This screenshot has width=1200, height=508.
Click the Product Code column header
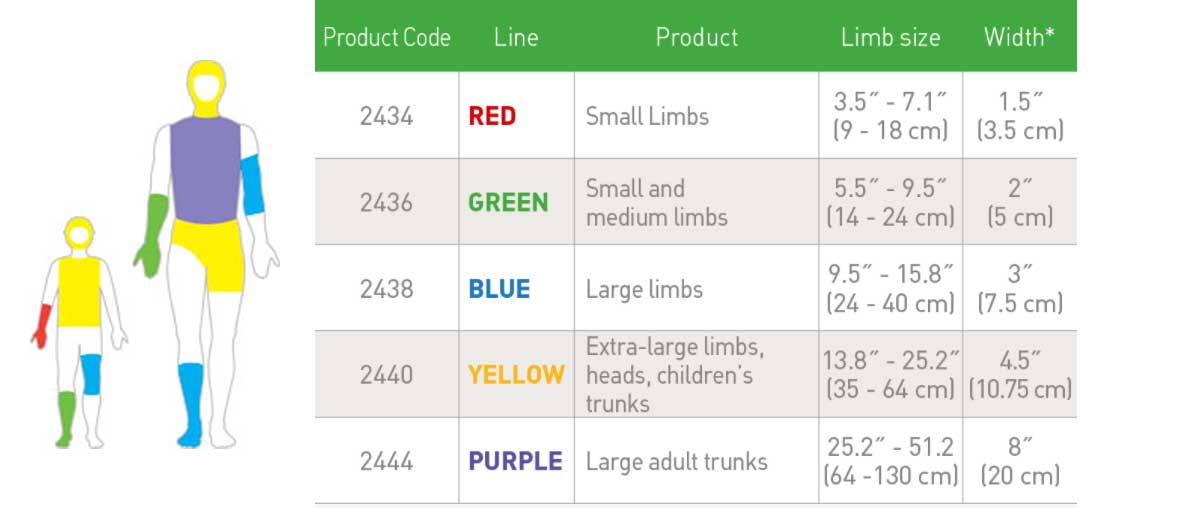tap(386, 38)
